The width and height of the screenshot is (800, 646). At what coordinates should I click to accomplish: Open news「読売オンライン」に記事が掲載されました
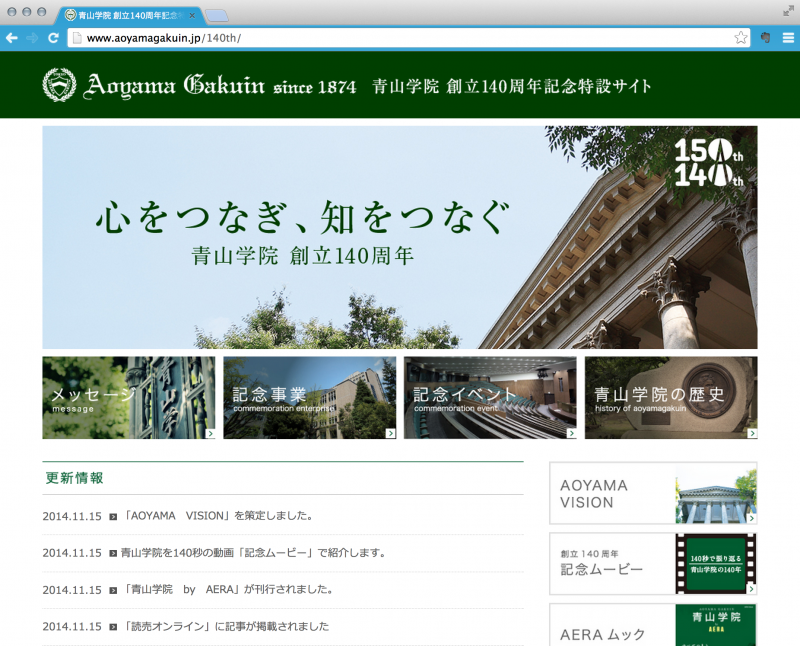point(226,626)
